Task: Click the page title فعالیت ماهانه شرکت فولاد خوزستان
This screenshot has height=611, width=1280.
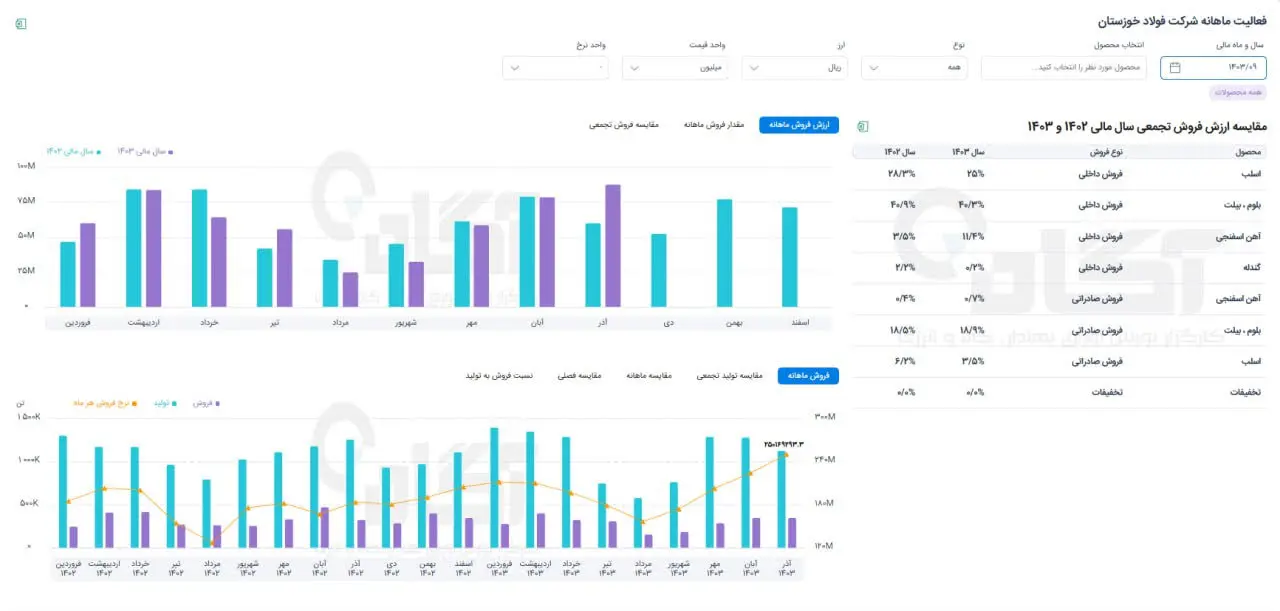Action: coord(1181,22)
